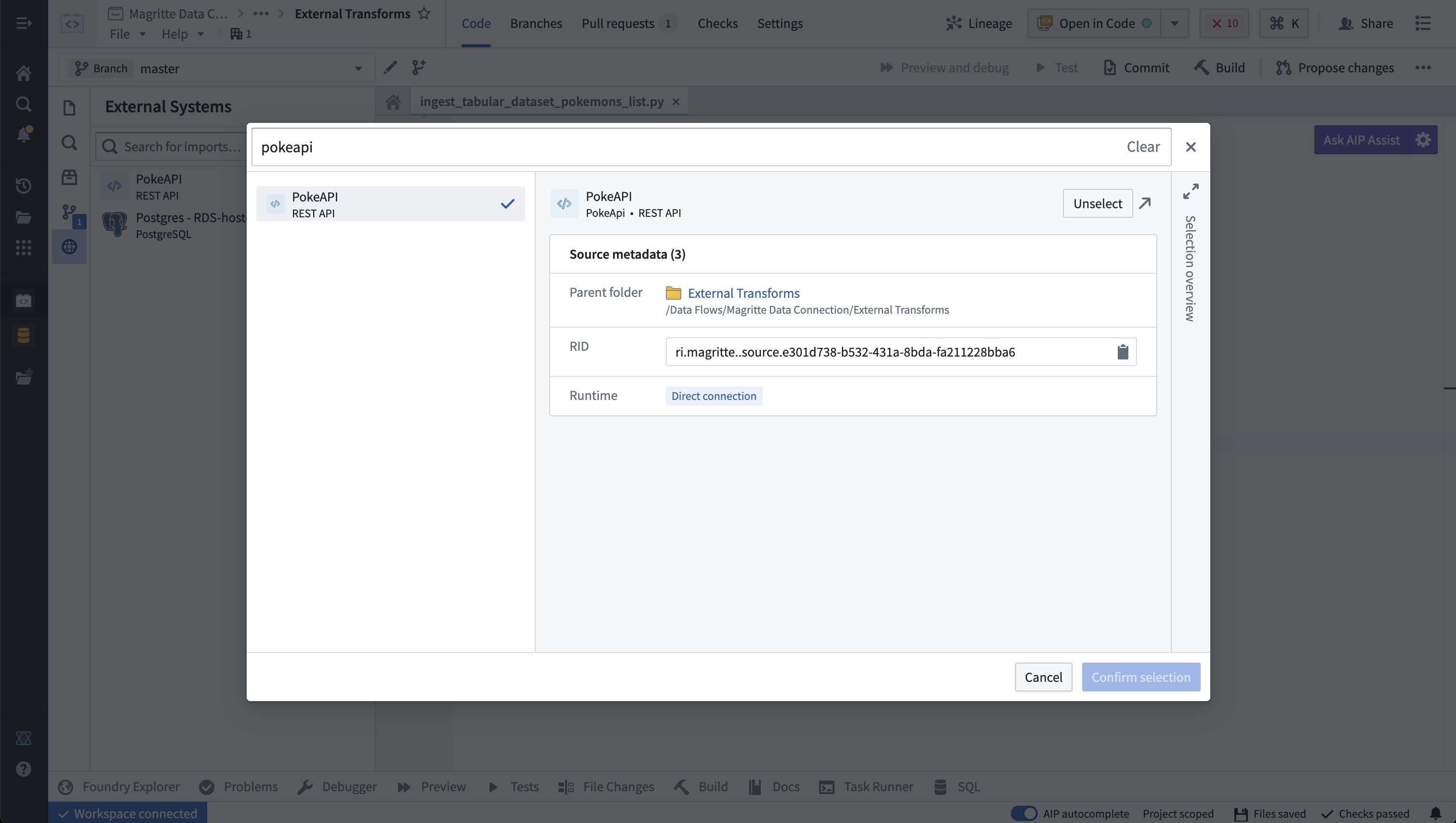Click the errors count badge showing 10

point(1224,23)
